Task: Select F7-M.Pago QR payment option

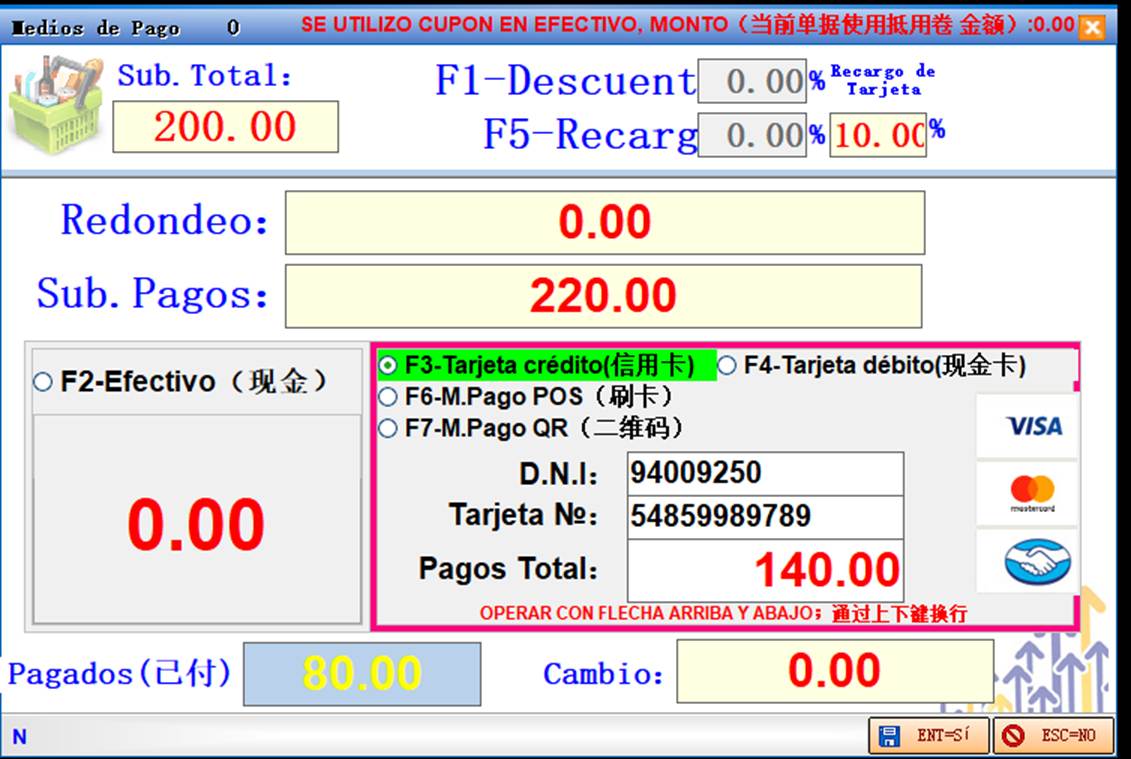Action: pyautogui.click(x=388, y=429)
